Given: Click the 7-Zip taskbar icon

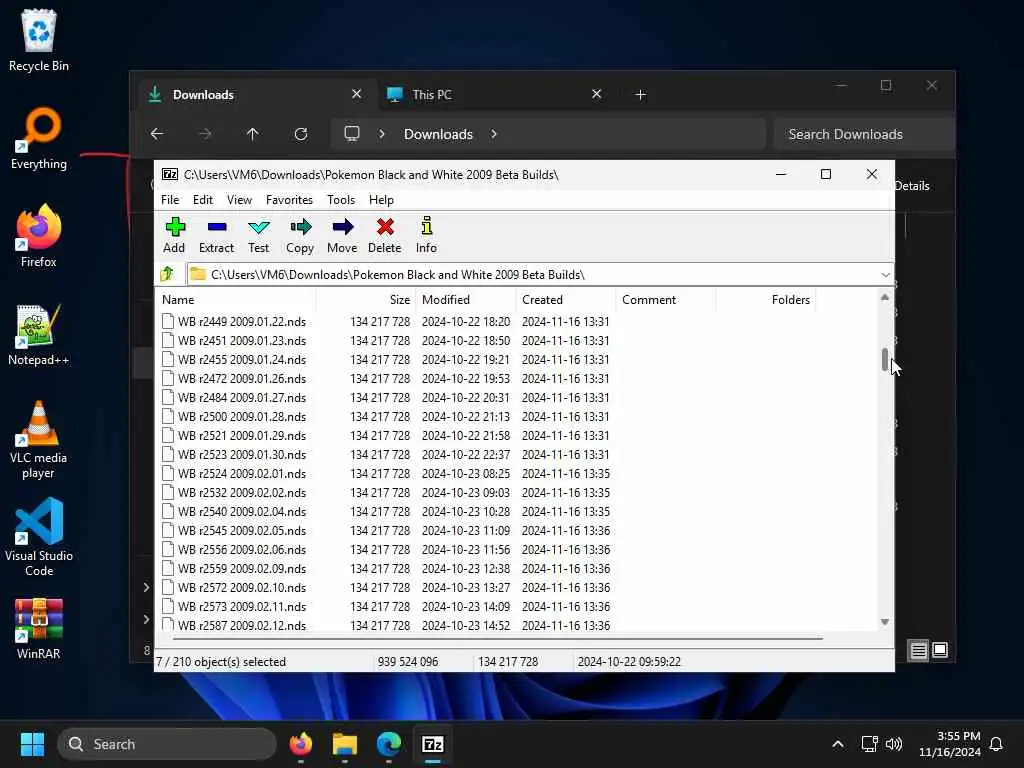Looking at the screenshot, I should click(x=432, y=744).
